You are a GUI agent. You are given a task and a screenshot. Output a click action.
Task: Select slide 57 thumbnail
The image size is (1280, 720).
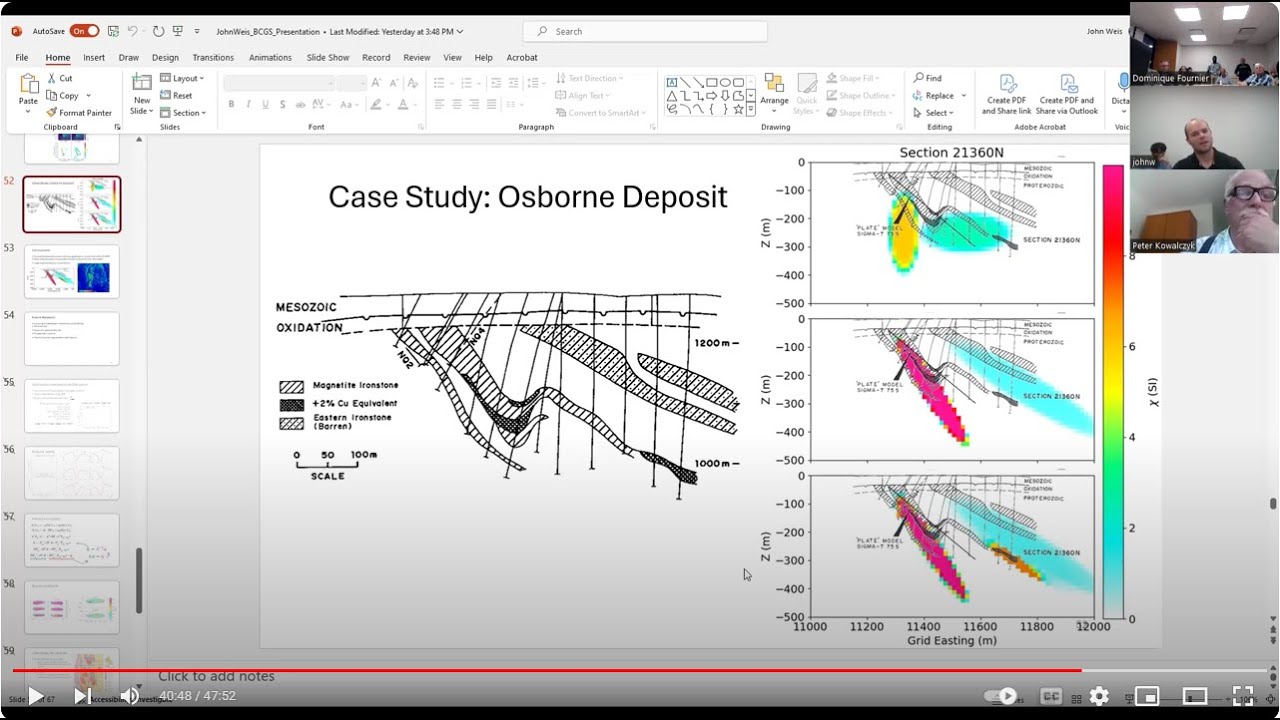pyautogui.click(x=72, y=540)
